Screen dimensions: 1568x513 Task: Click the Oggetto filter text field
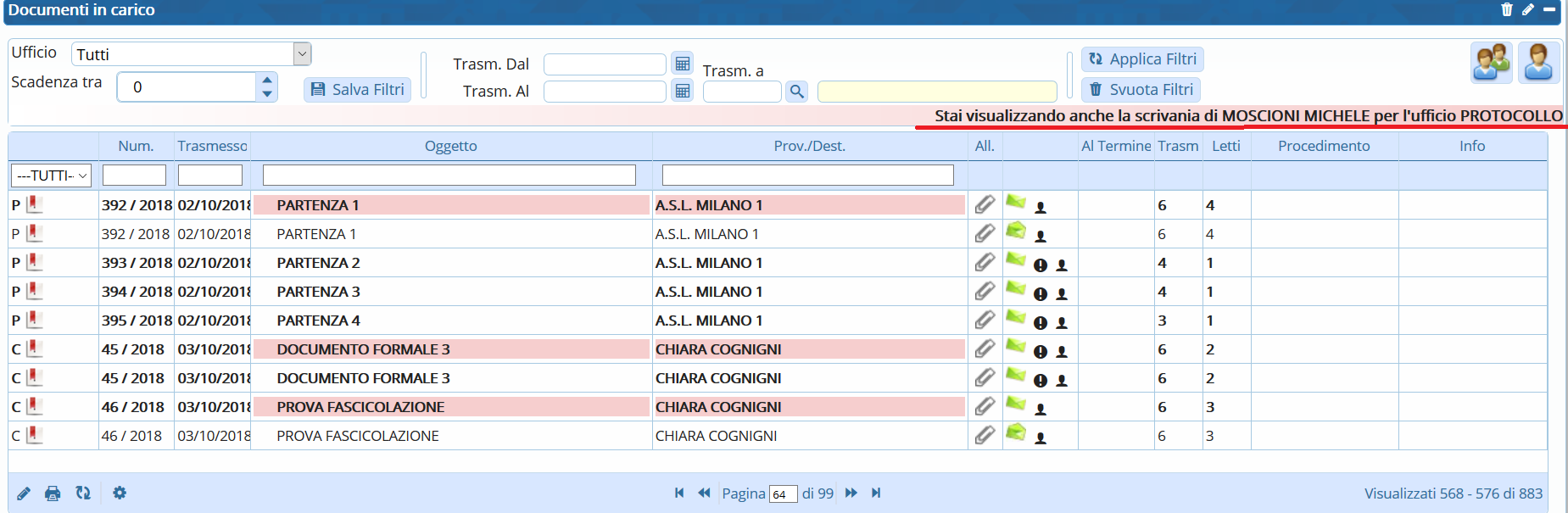coord(449,175)
